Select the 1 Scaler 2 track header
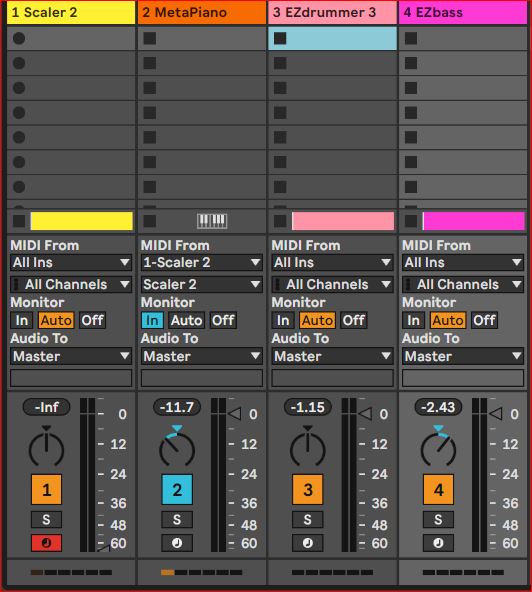Viewport: 532px width, 592px height. (71, 12)
